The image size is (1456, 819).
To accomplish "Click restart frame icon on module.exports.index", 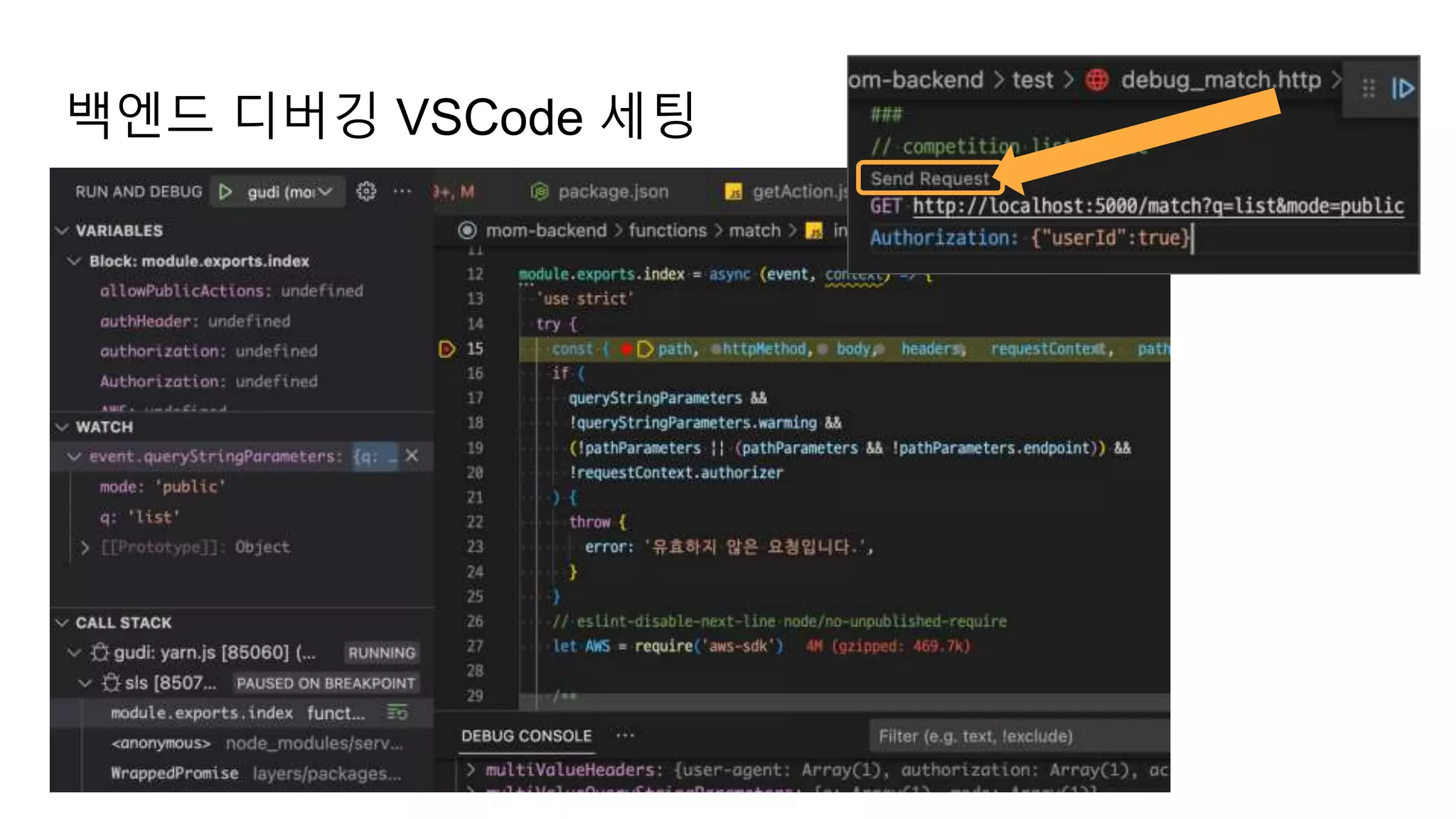I will [x=397, y=712].
